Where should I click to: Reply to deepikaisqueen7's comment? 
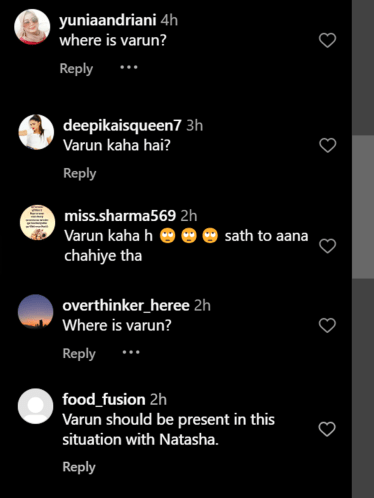[x=80, y=174]
